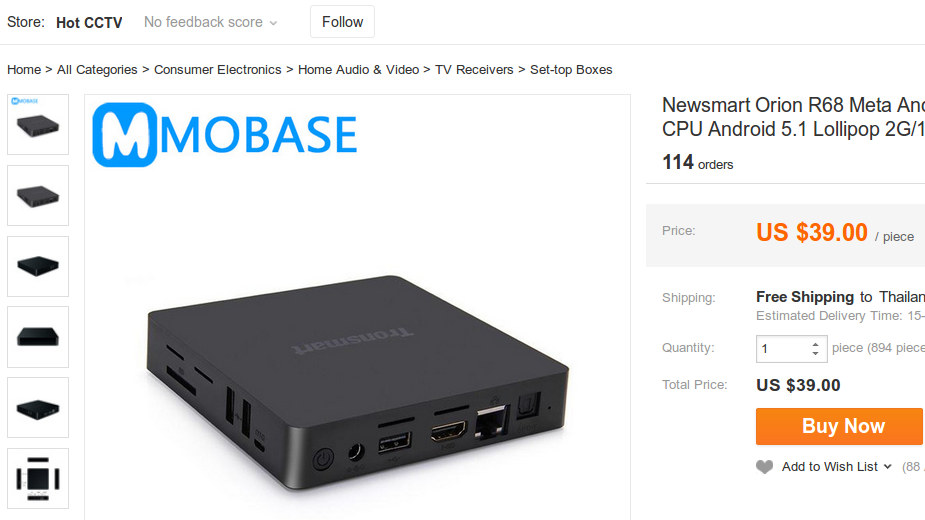Click the quantity input field
This screenshot has height=520, width=925.
click(783, 349)
